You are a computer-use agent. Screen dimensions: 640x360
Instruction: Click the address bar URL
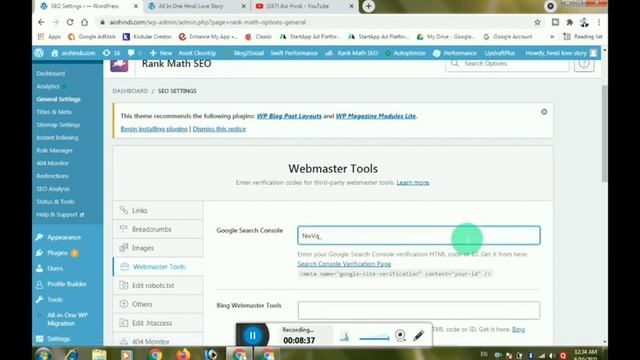[207, 22]
